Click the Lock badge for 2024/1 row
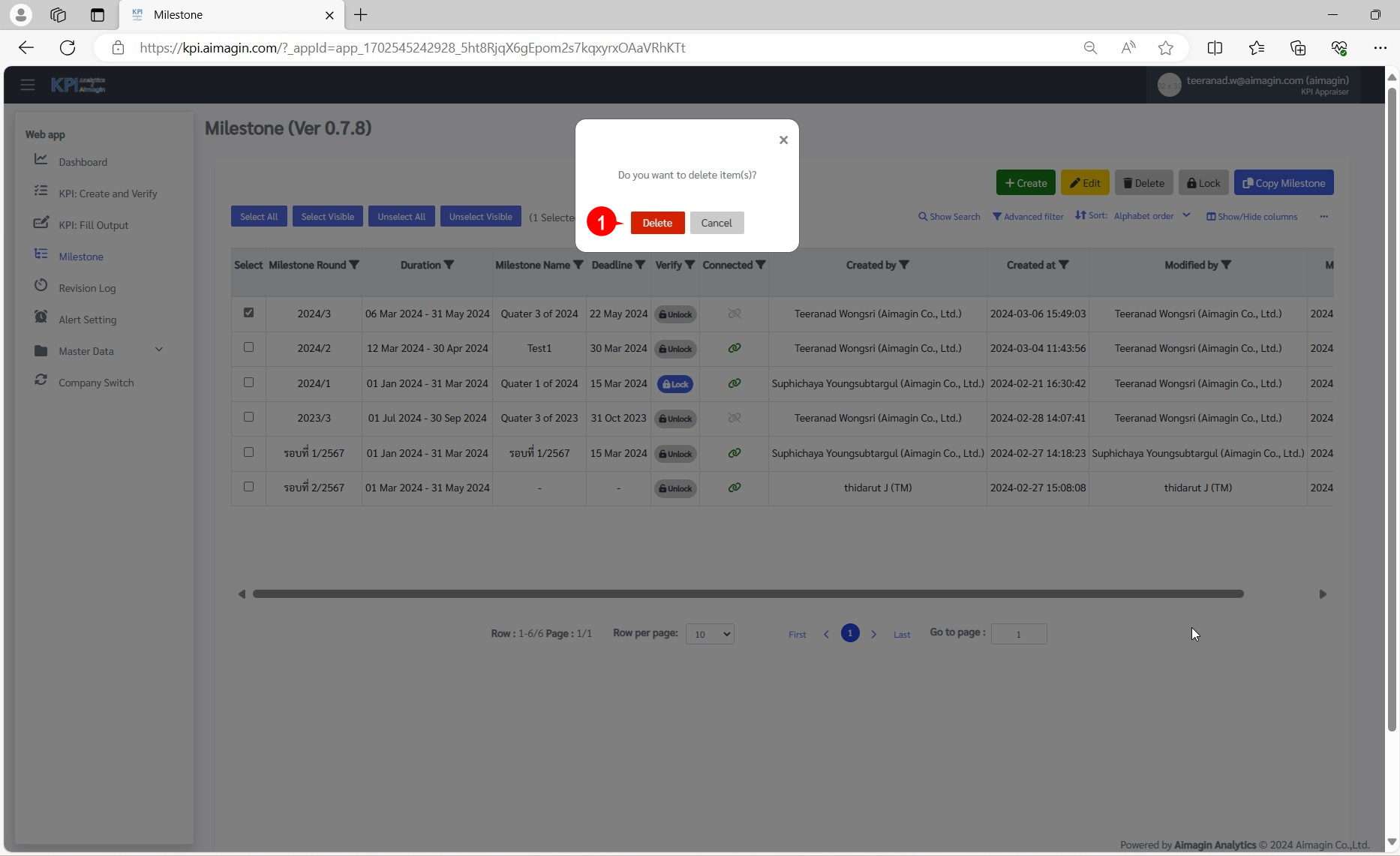The image size is (1400, 856). click(675, 384)
